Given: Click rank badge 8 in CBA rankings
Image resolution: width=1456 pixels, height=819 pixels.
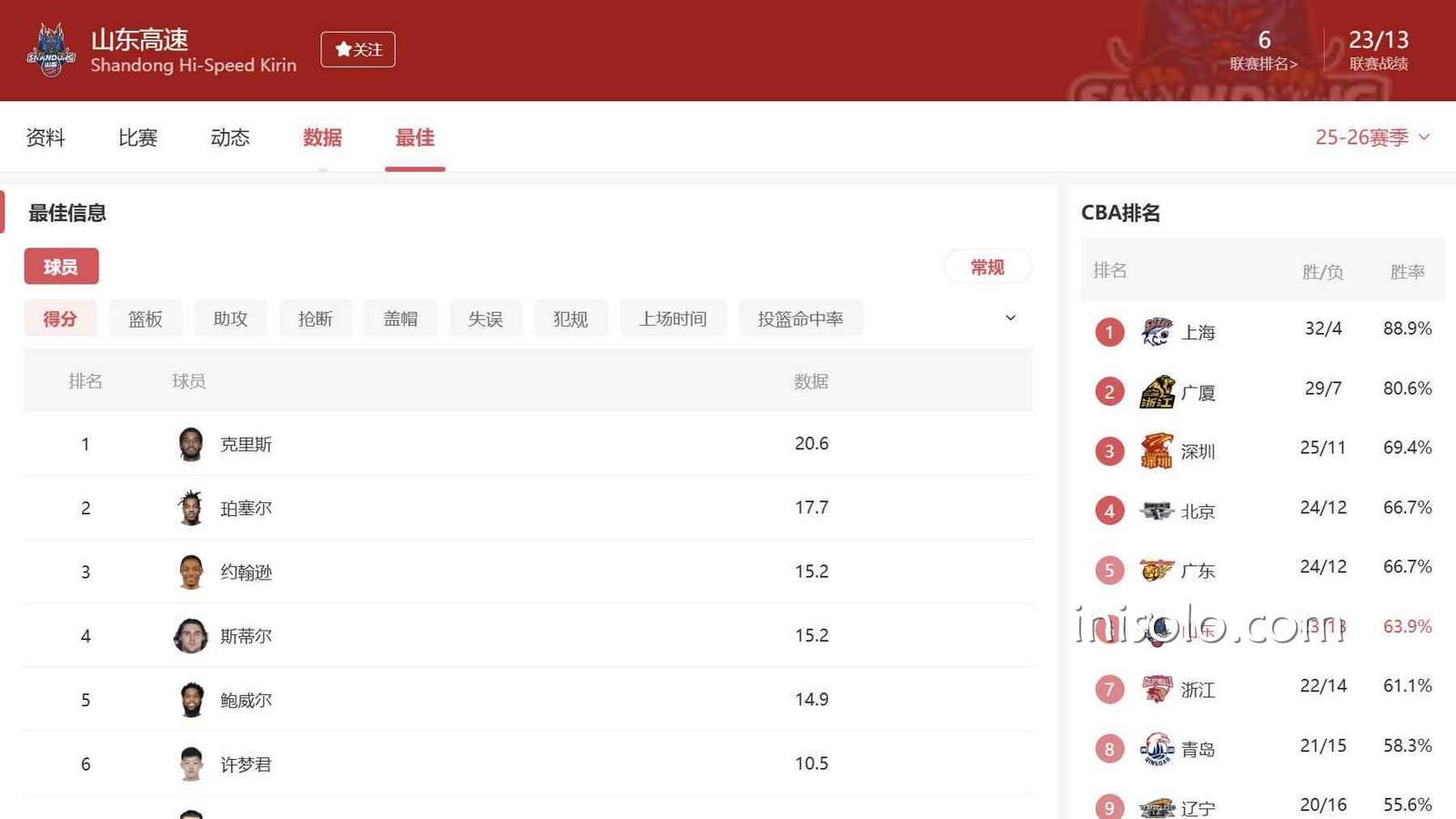Looking at the screenshot, I should coord(1109,749).
